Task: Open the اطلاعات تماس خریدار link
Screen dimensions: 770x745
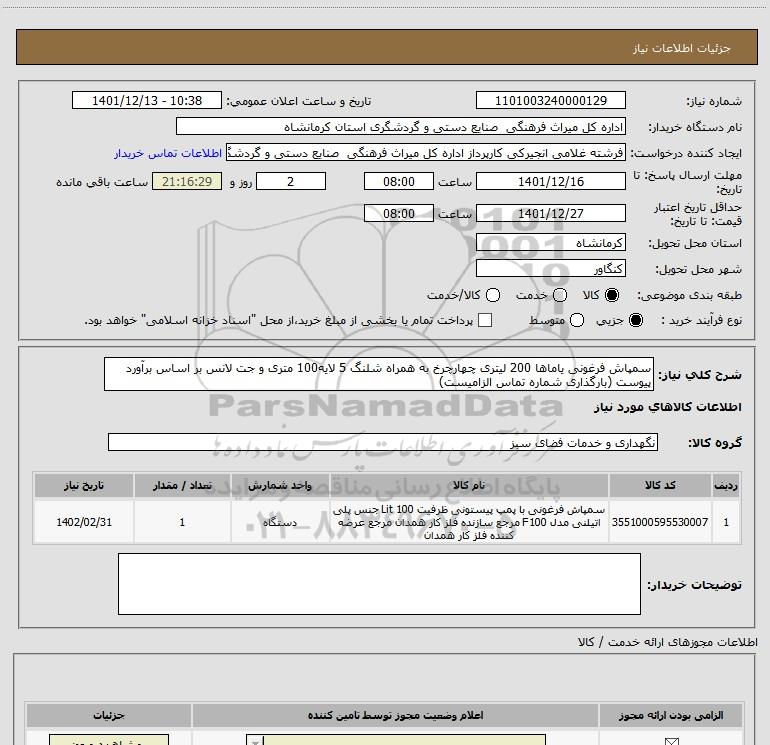Action: tap(168, 153)
